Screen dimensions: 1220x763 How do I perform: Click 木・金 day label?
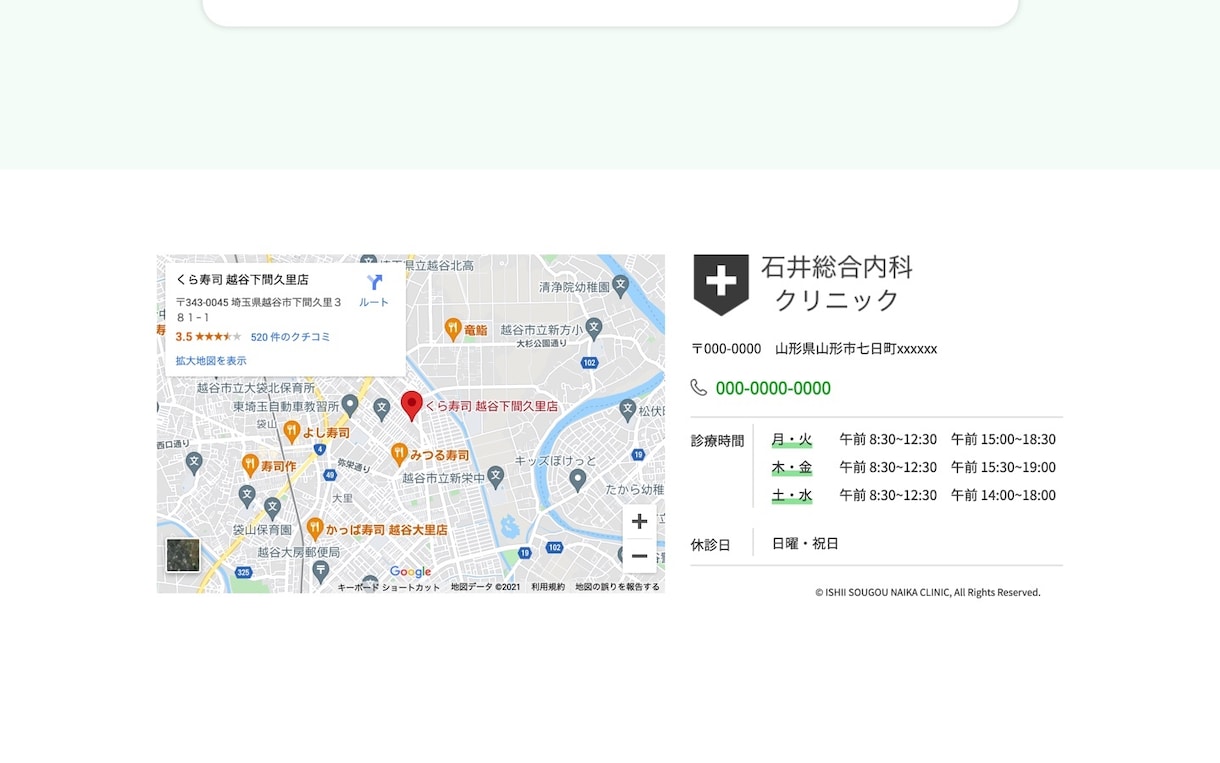click(792, 467)
